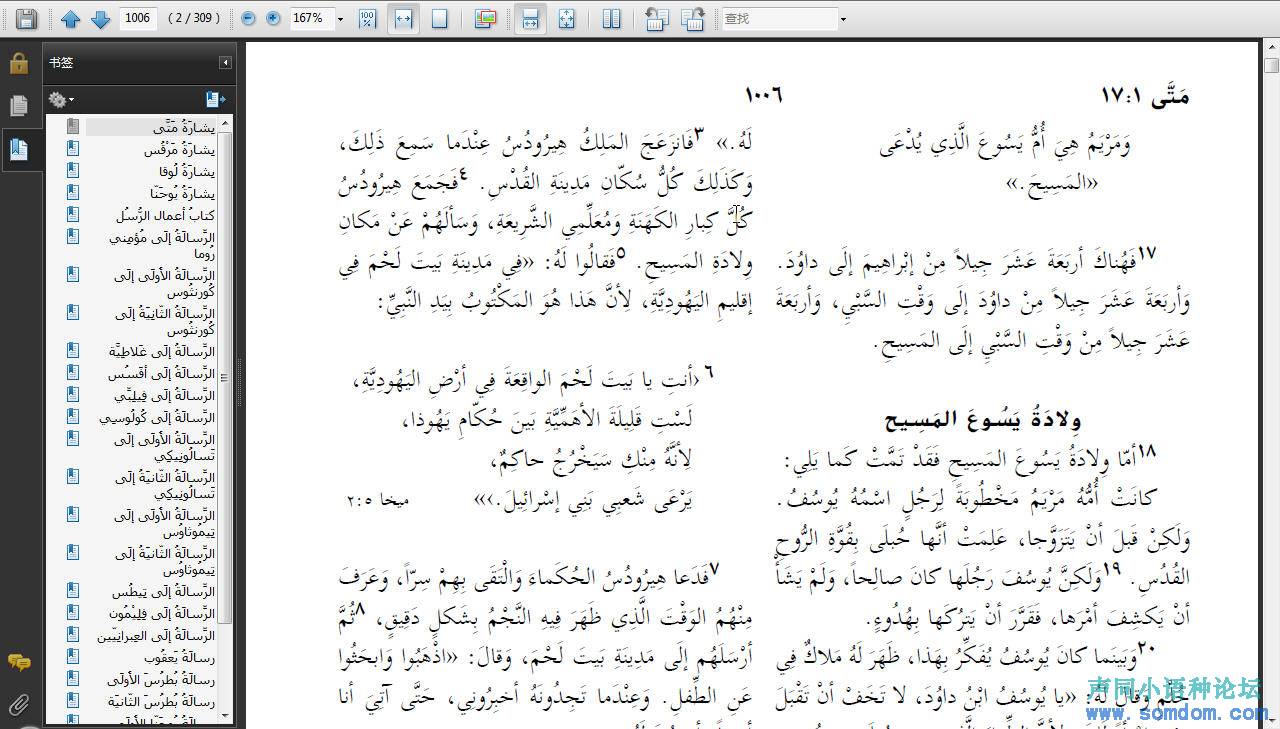Image resolution: width=1280 pixels, height=729 pixels.
Task: Open the attachments paperclip panel
Action: coord(19,705)
